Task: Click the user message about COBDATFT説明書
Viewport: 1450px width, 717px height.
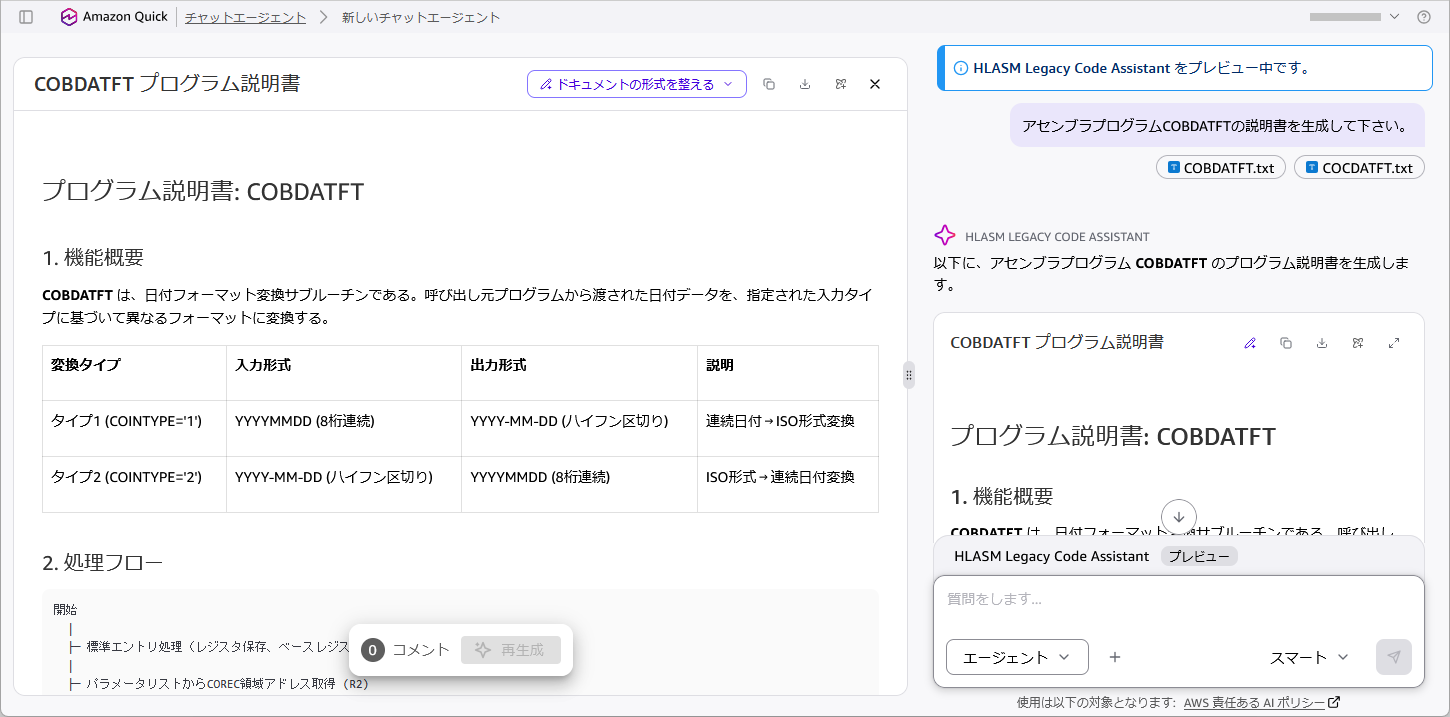Action: [x=1217, y=125]
